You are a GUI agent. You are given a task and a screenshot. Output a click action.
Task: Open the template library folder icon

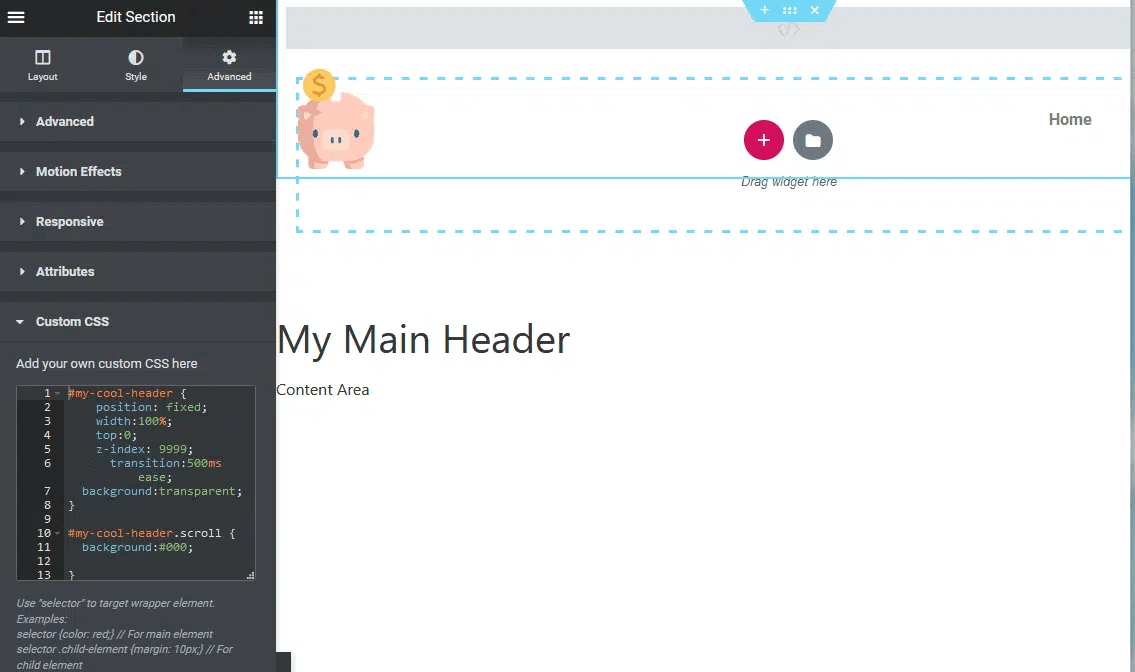[x=812, y=140]
